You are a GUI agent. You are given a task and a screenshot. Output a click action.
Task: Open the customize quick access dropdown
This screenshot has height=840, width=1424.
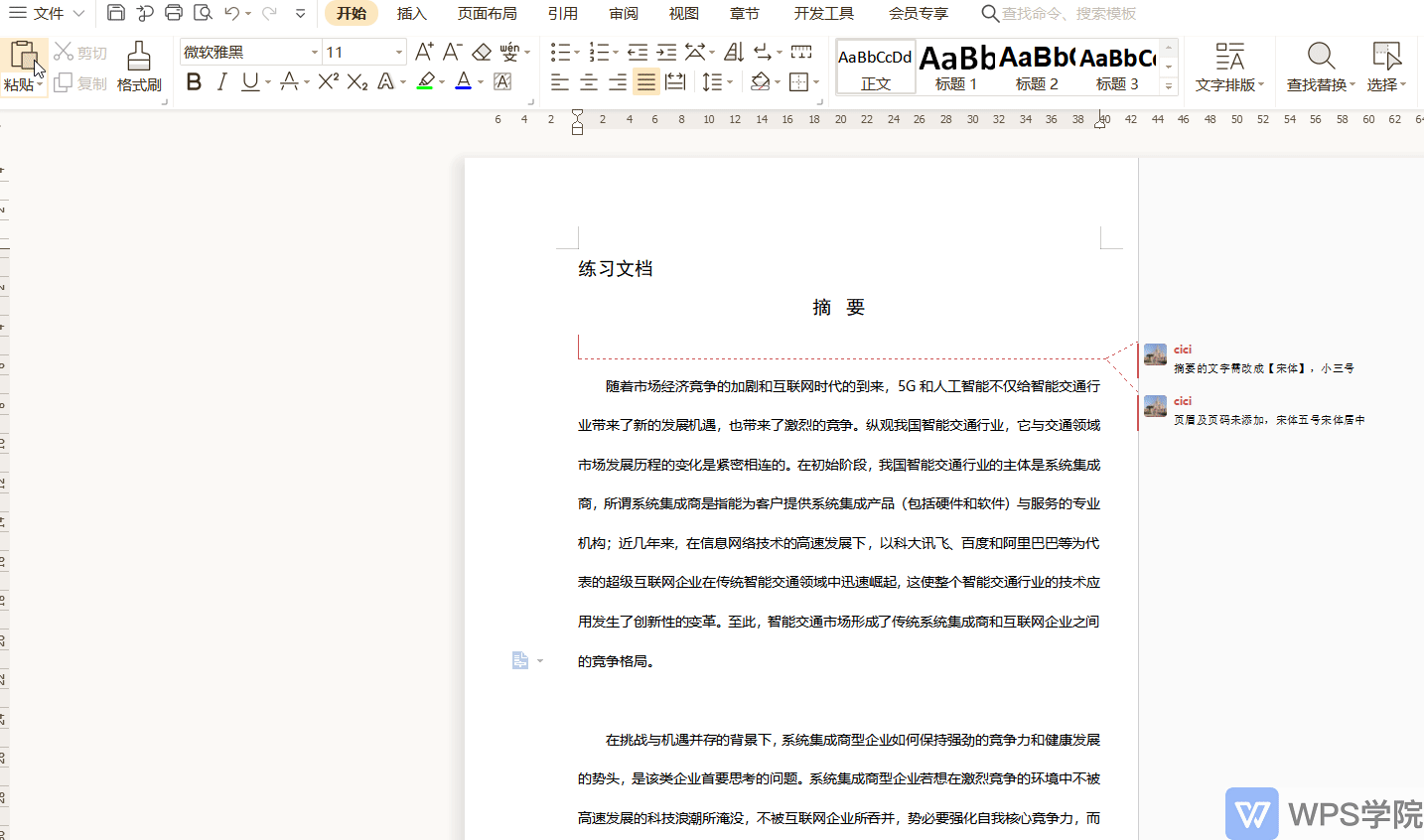pyautogui.click(x=300, y=13)
